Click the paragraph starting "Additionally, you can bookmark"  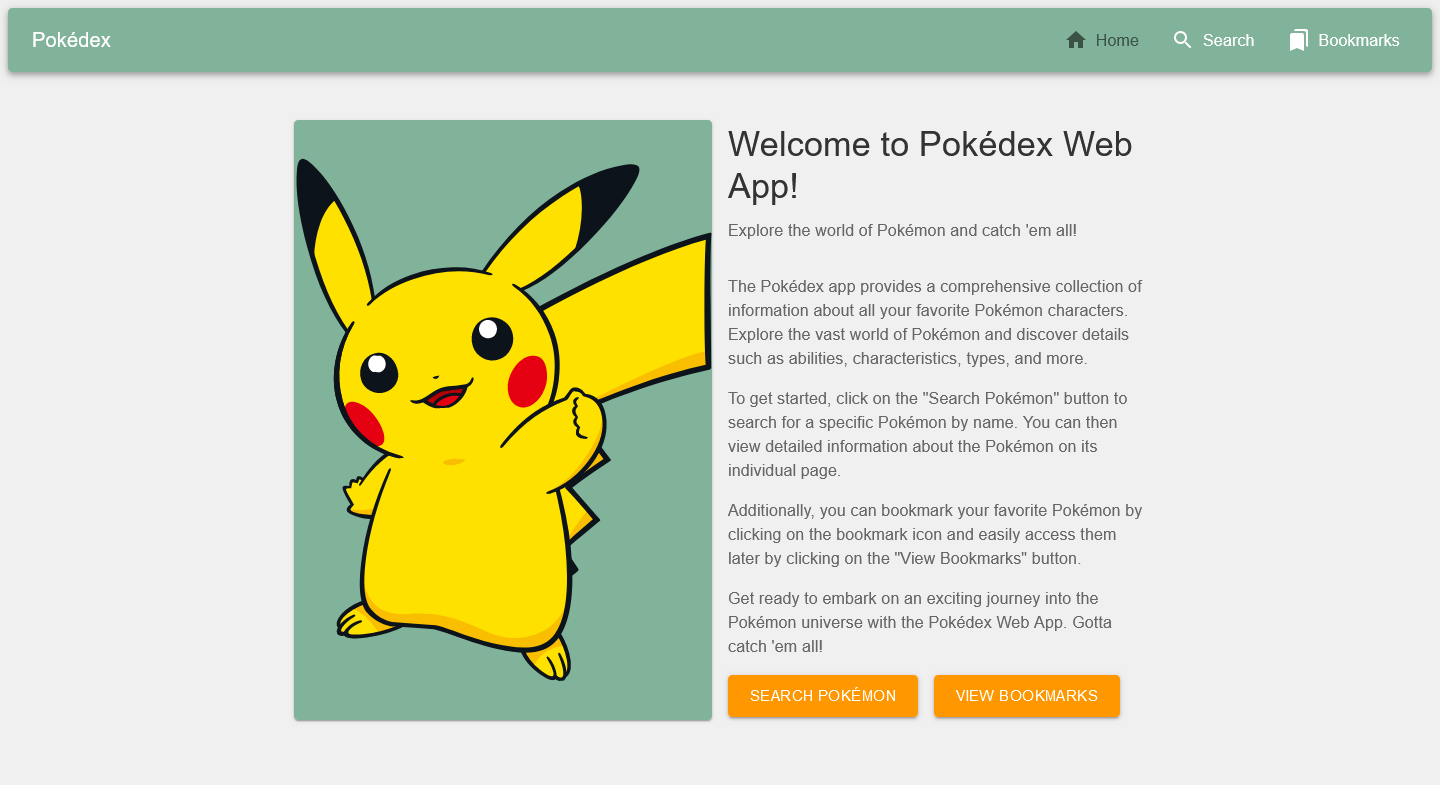(x=935, y=534)
